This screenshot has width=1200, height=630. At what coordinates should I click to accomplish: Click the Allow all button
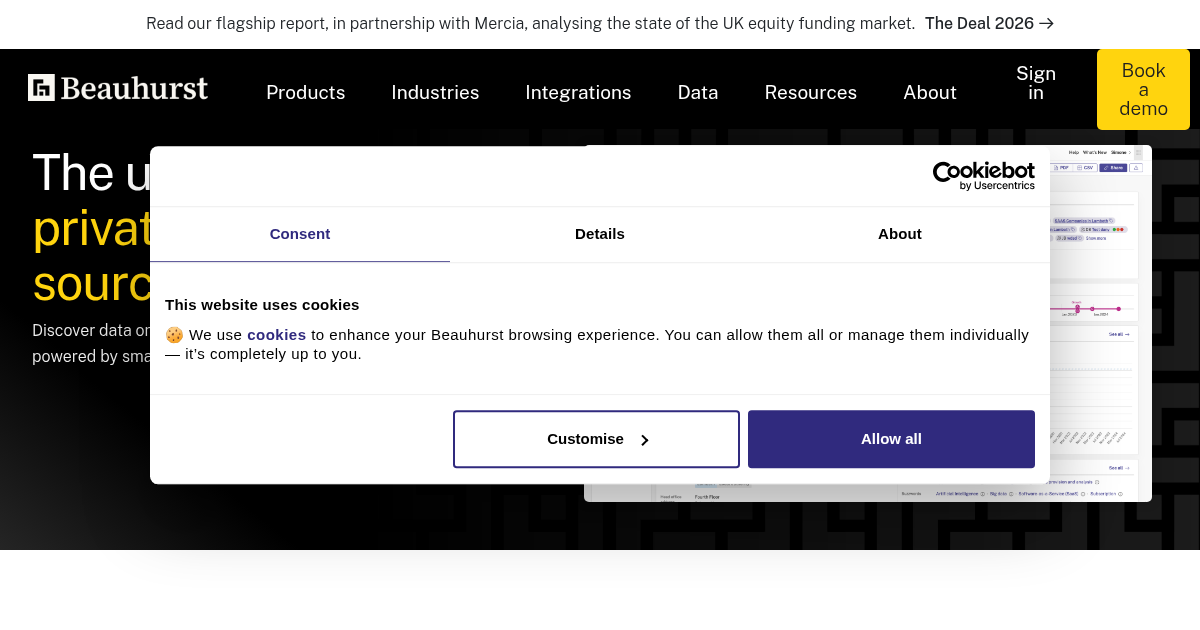pos(891,439)
